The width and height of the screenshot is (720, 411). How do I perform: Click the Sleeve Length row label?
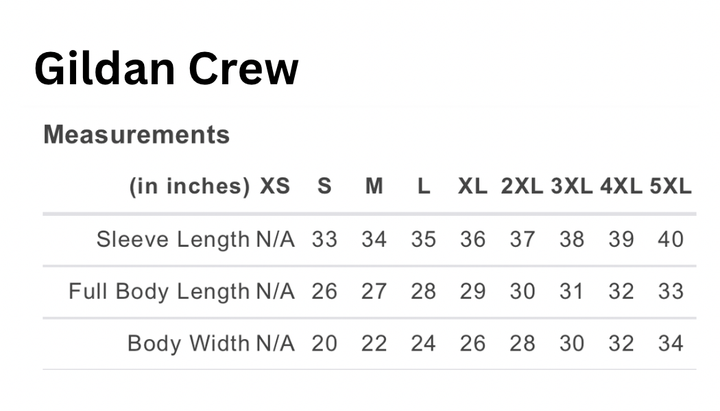(173, 240)
